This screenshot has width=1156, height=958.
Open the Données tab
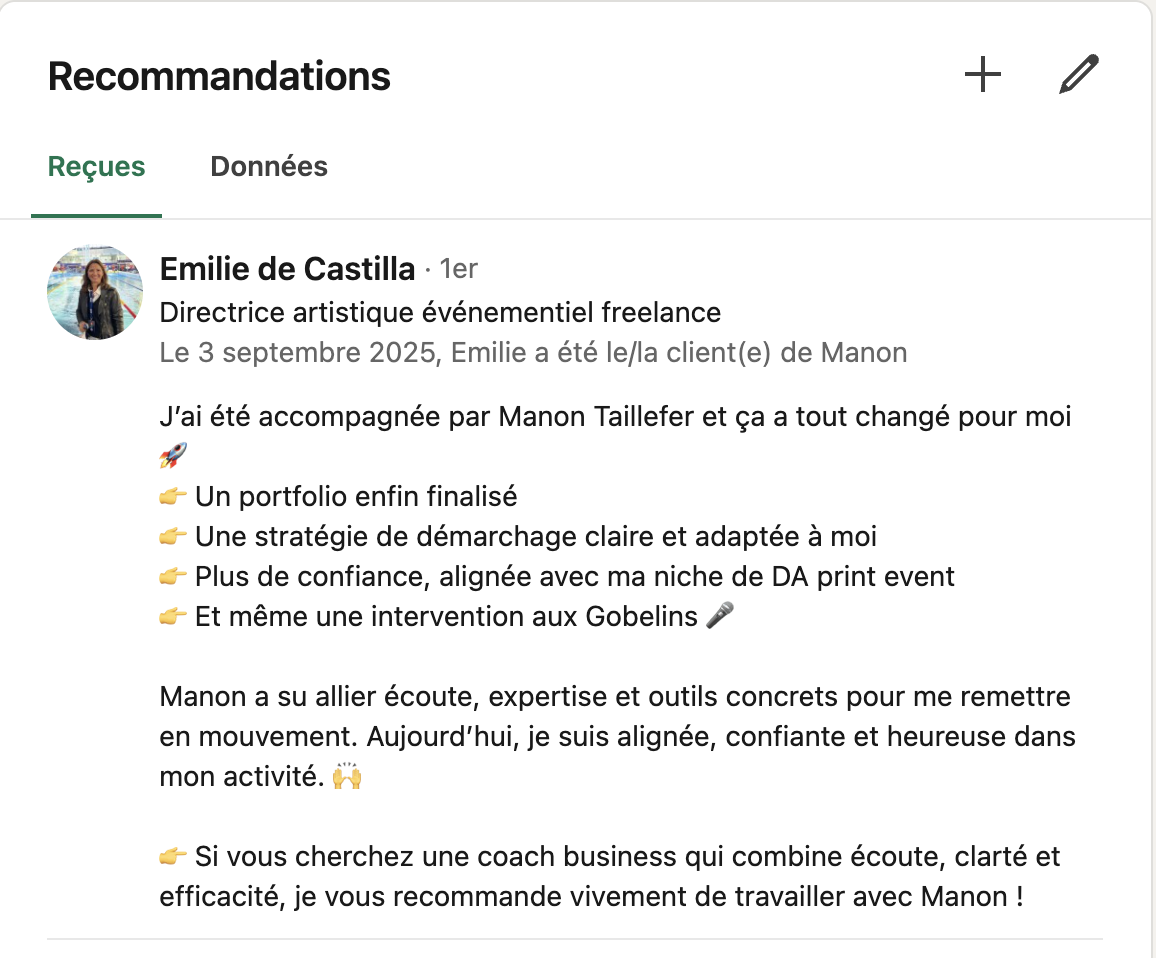[x=268, y=167]
